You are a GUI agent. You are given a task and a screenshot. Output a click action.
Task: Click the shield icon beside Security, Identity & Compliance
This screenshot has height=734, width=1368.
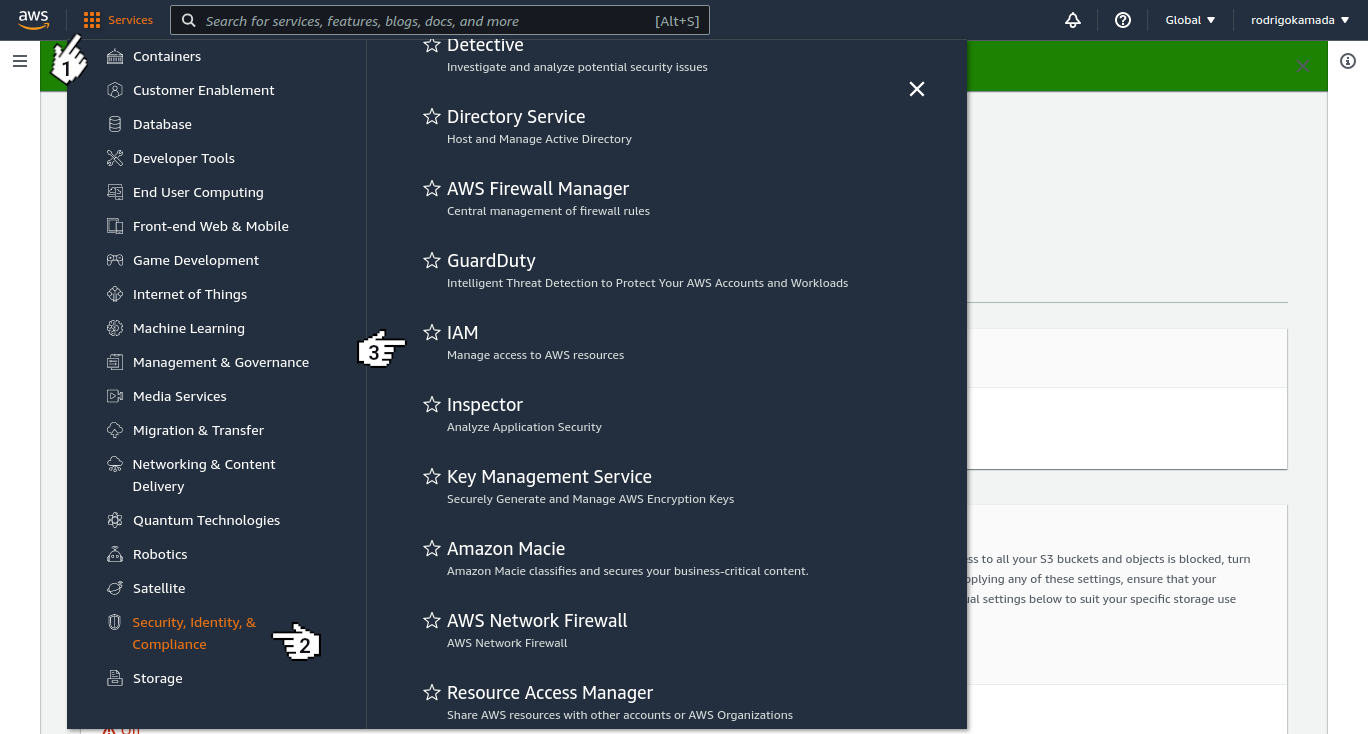115,622
